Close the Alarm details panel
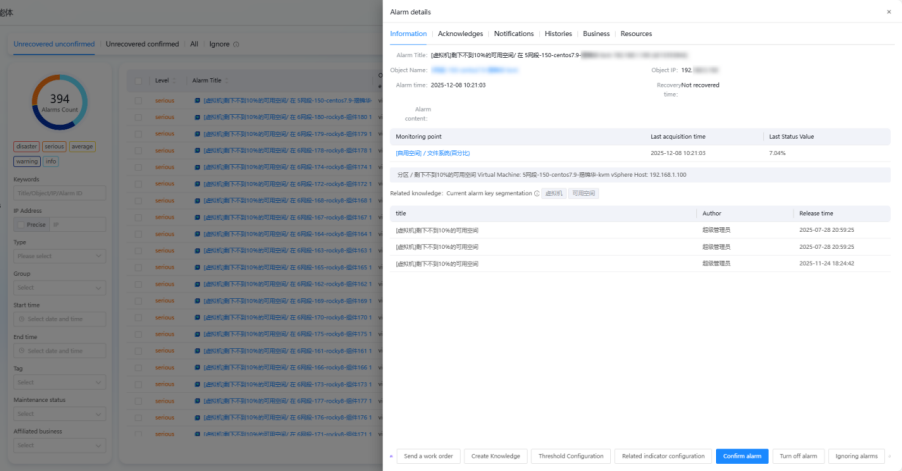 point(889,12)
